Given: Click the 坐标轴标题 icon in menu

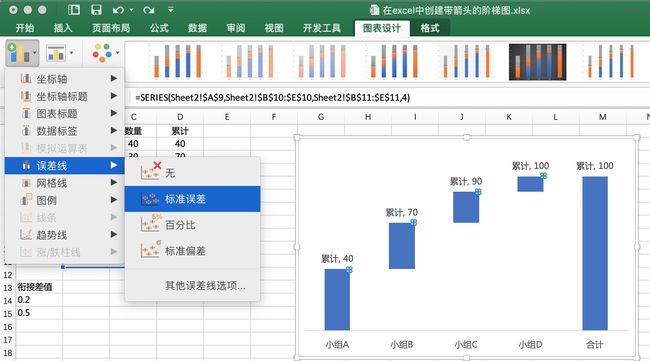Looking at the screenshot, I should pos(26,96).
